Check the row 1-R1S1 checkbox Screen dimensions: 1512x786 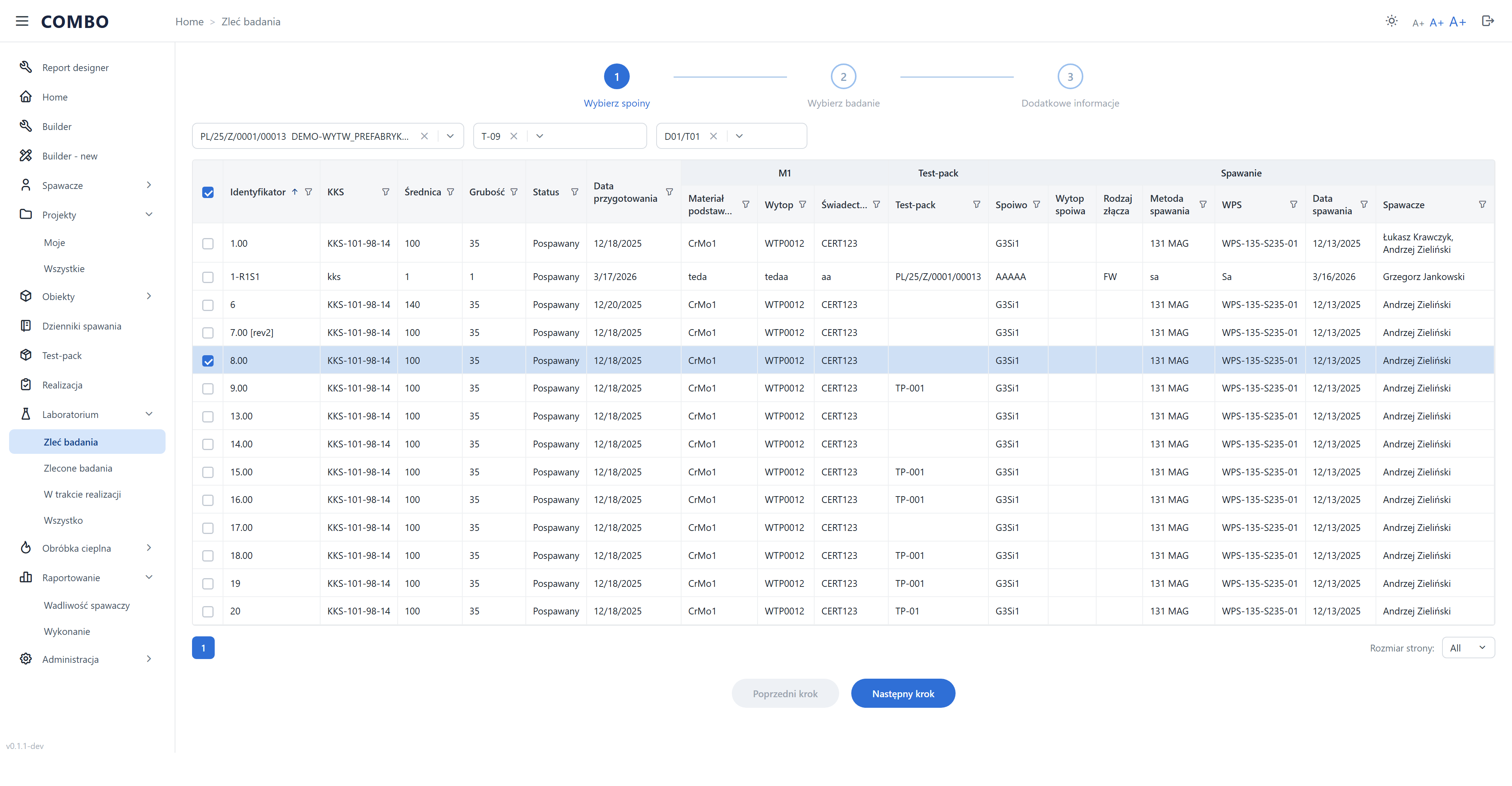[208, 277]
